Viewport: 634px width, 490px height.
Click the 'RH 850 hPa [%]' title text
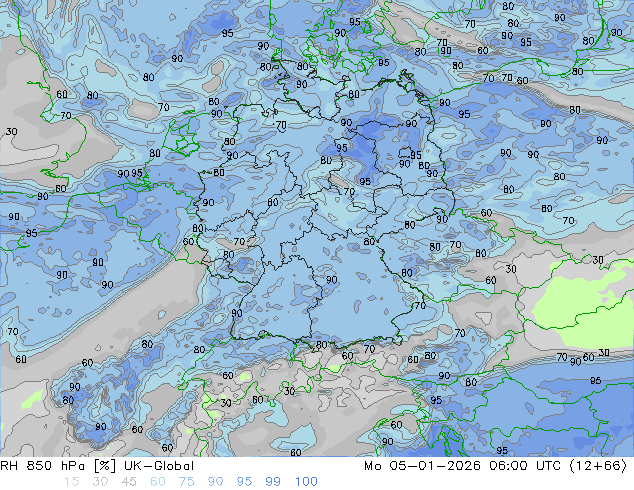[58, 466]
